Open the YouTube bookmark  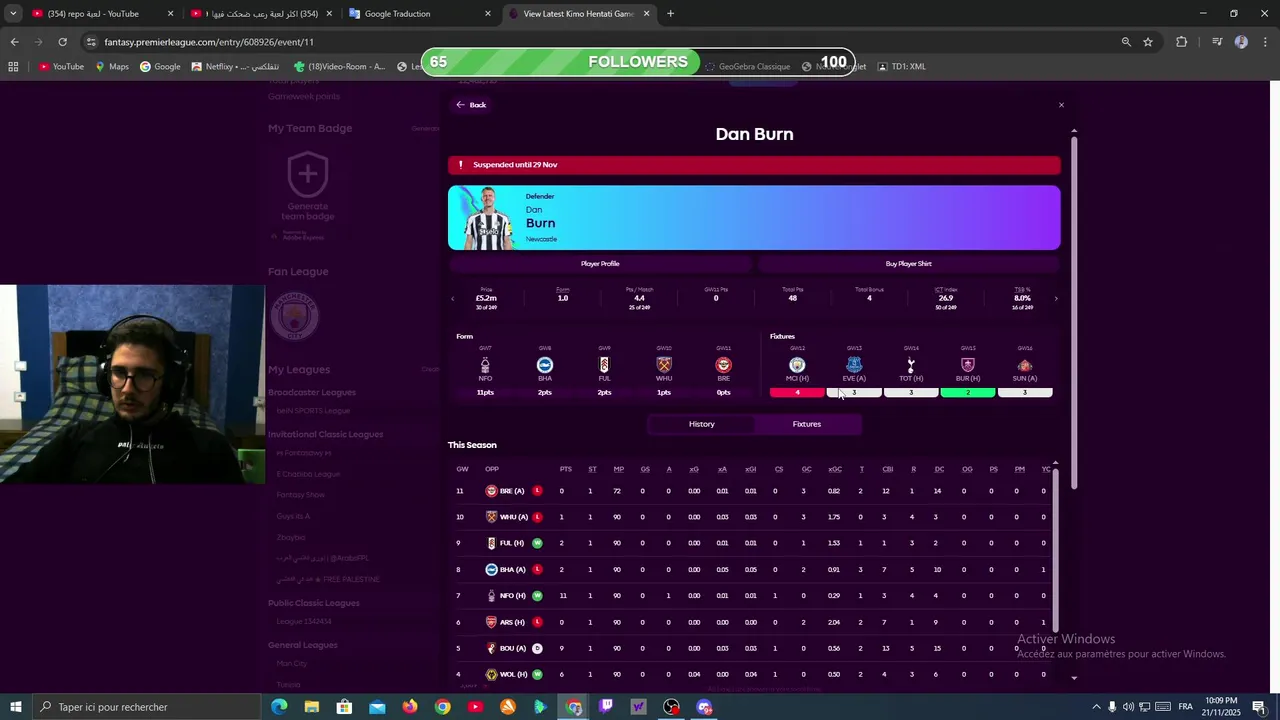[x=61, y=67]
